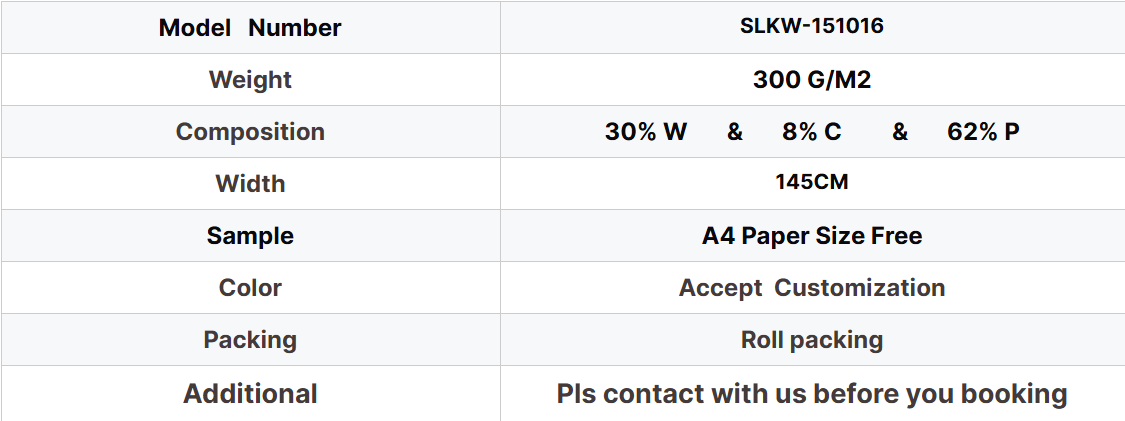Click the second ampersand in Composition row
Screen dimensions: 1125x421
pos(900,131)
